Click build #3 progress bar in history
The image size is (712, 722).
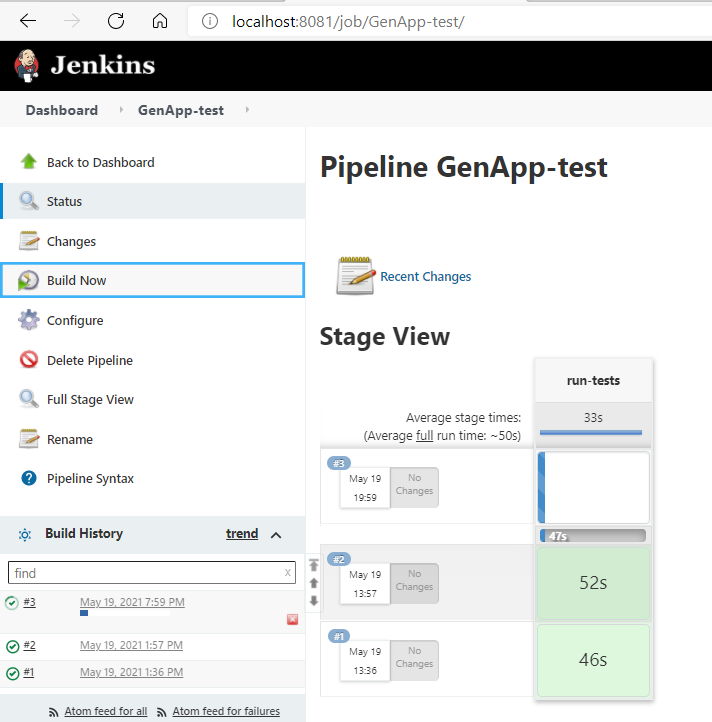click(x=125, y=613)
